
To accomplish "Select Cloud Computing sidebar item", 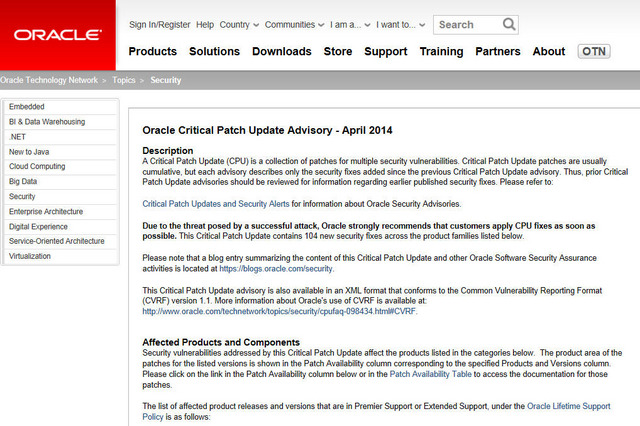I will 60,166.
